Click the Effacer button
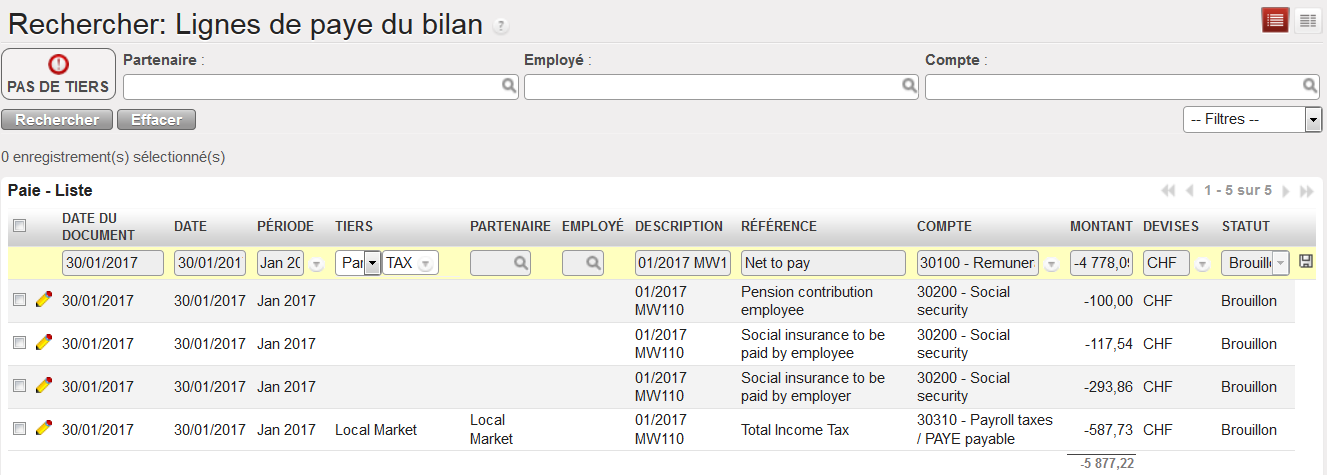1327x475 pixels. click(x=156, y=120)
